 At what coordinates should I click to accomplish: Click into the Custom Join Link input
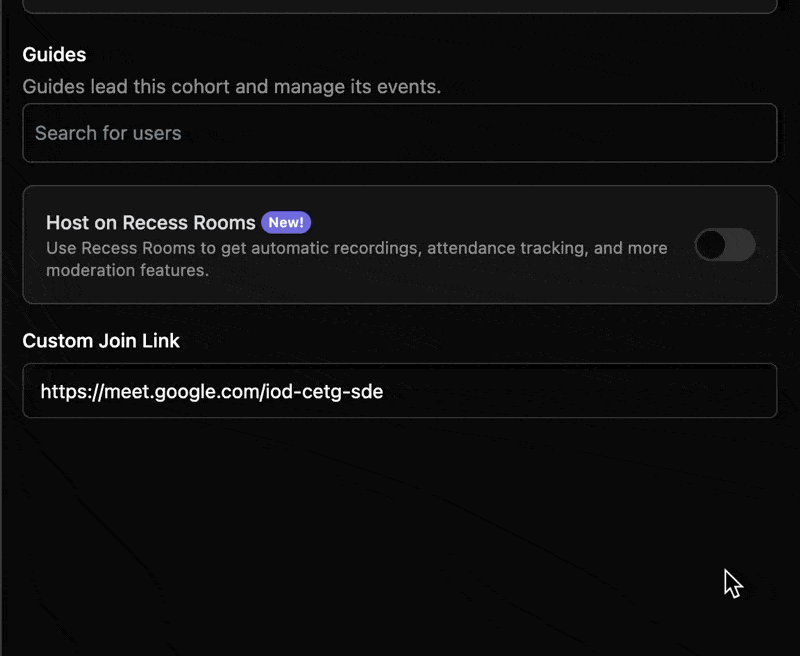tap(400, 391)
